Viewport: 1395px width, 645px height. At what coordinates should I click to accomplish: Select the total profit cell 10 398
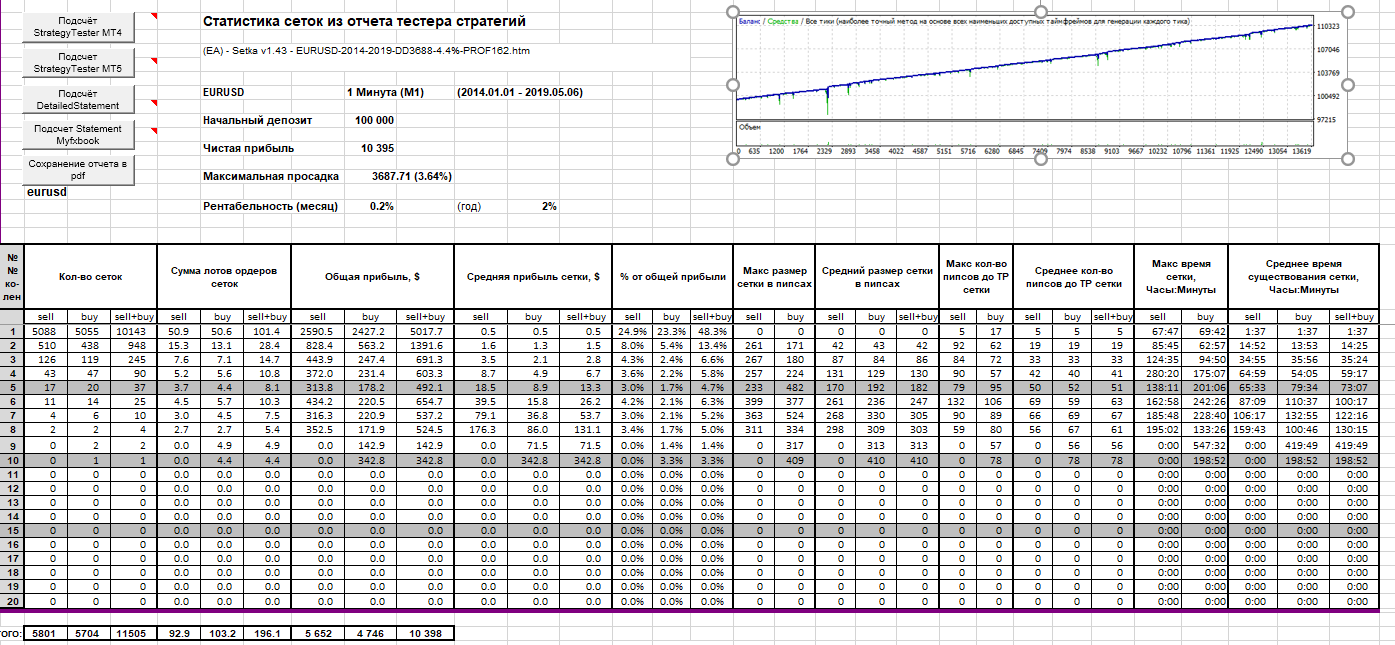tap(426, 633)
